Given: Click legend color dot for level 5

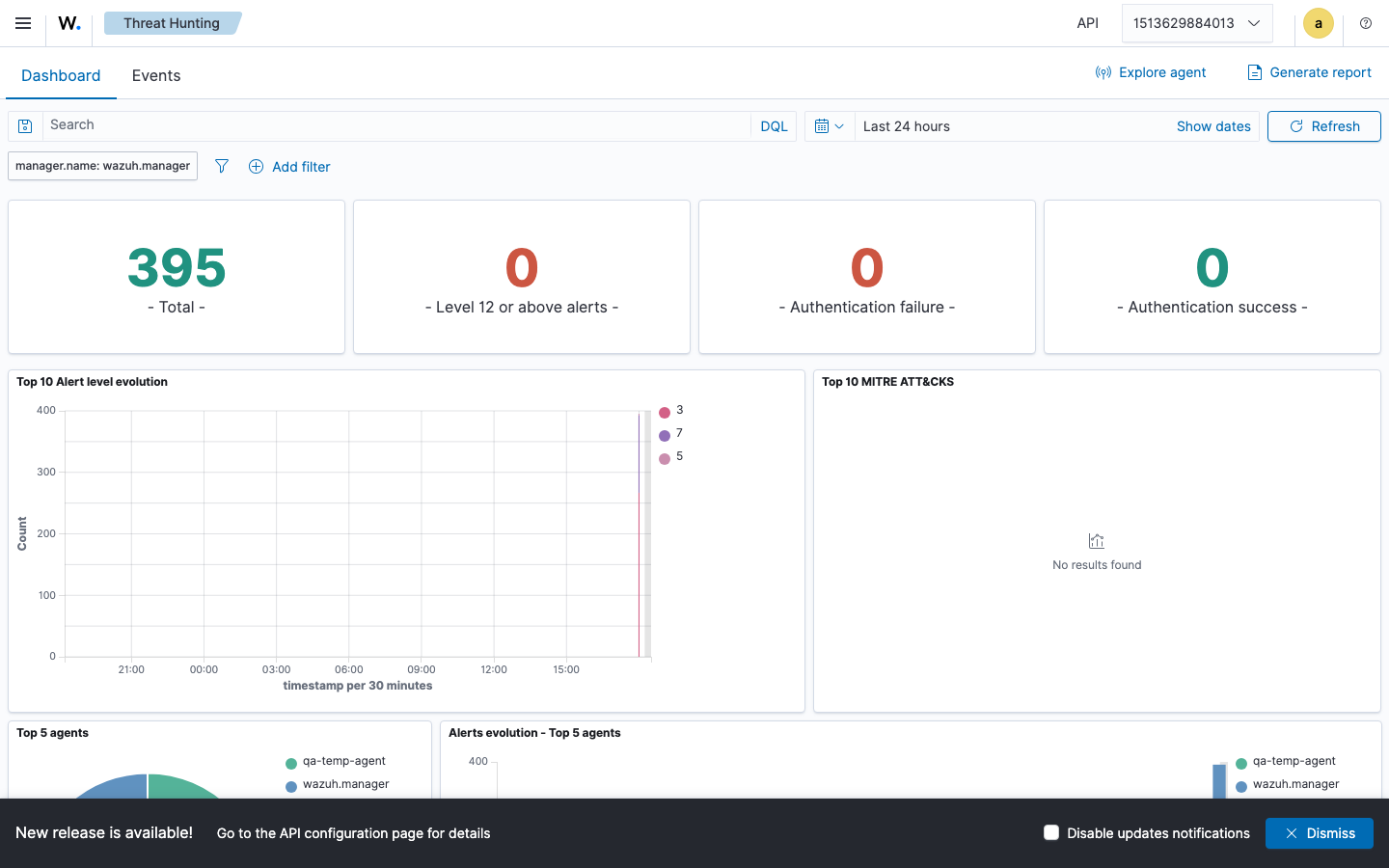Looking at the screenshot, I should pyautogui.click(x=665, y=459).
